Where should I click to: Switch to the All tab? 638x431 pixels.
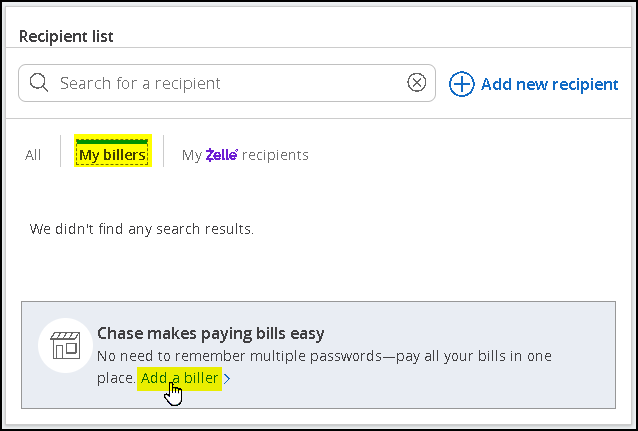(x=33, y=155)
